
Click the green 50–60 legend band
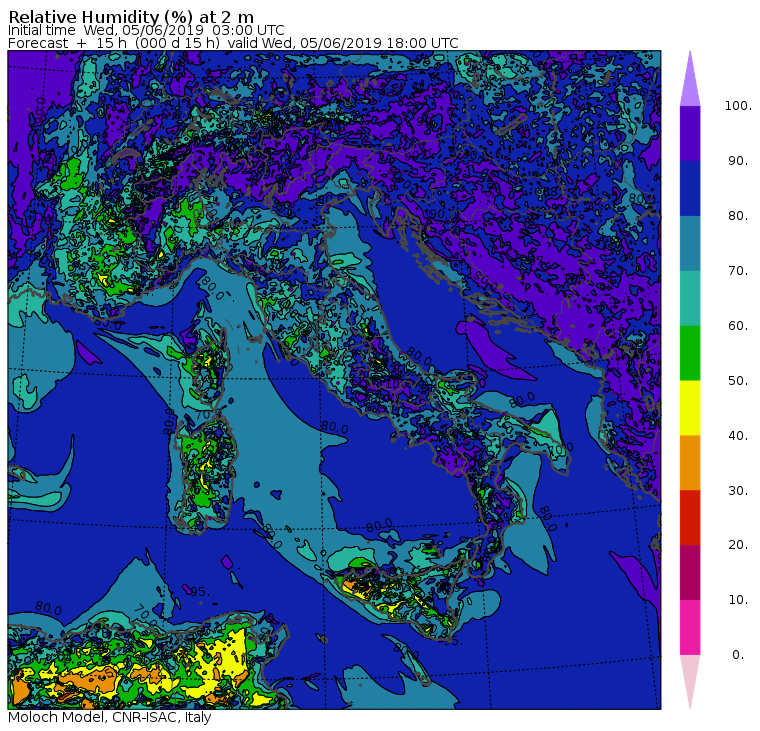[x=690, y=353]
